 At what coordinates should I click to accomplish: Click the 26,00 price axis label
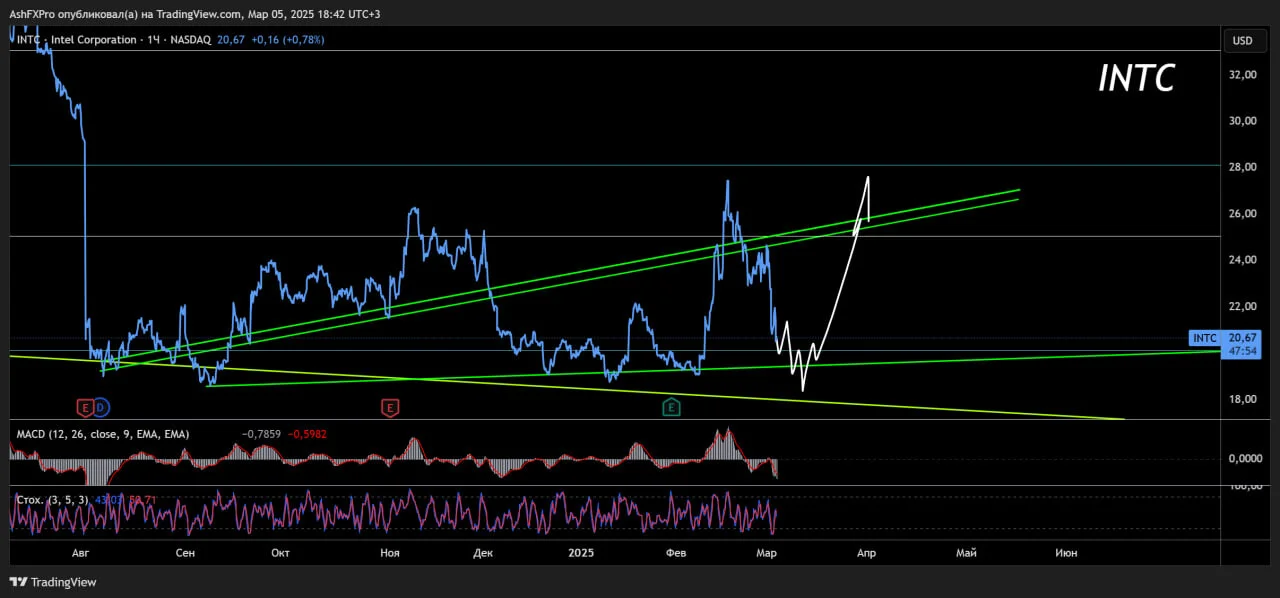(1243, 214)
